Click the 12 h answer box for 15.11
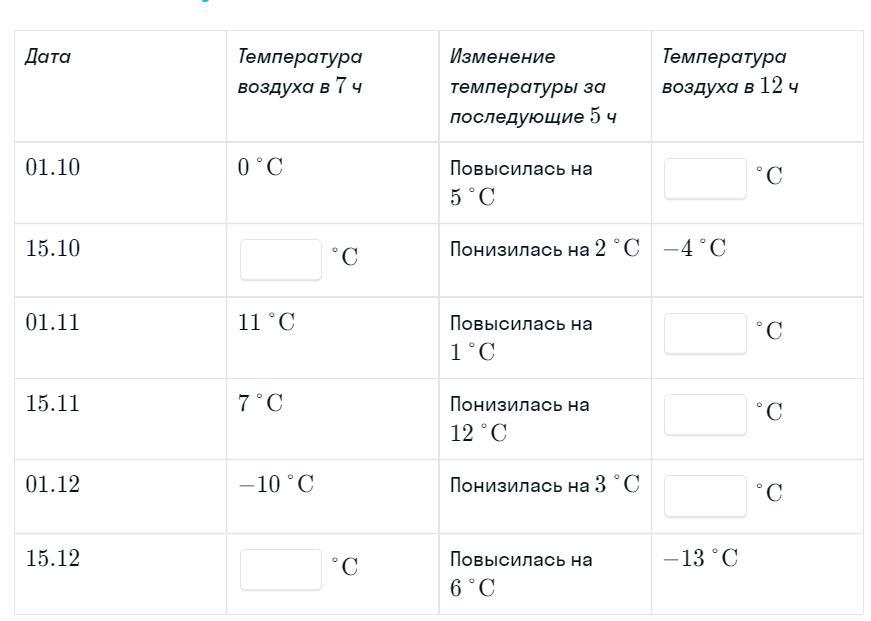 pyautogui.click(x=705, y=414)
